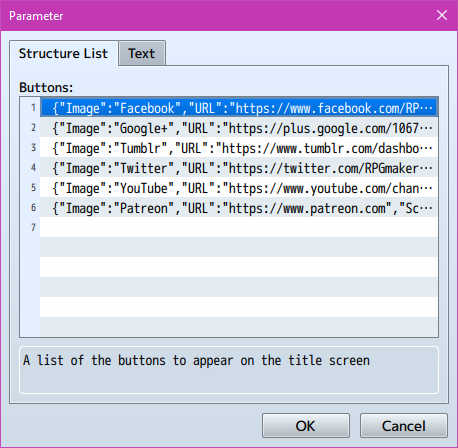Select the YouTube button entry
Viewport: 458px width, 448px height.
[x=239, y=187]
